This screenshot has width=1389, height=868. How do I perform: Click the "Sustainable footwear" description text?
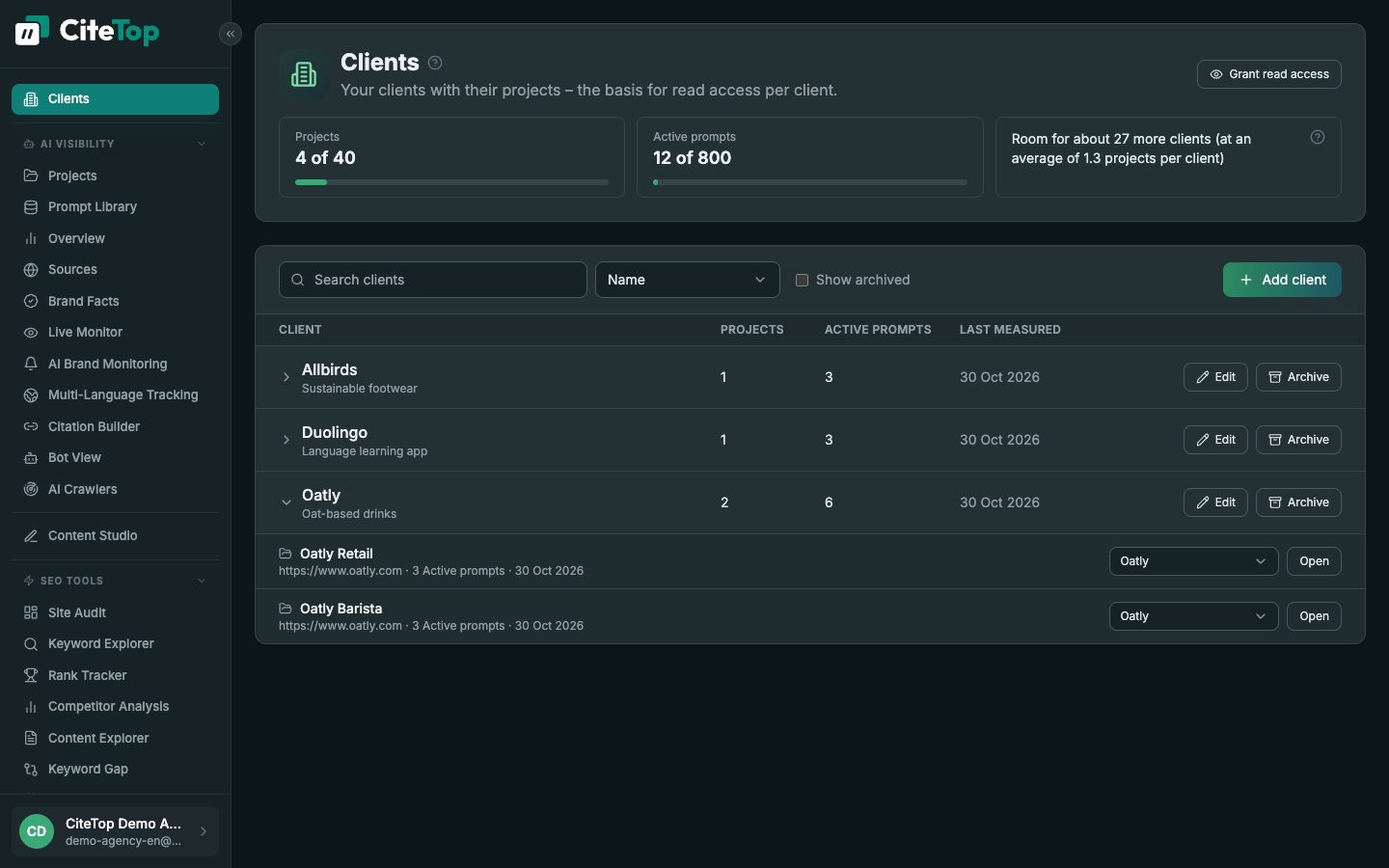point(360,389)
